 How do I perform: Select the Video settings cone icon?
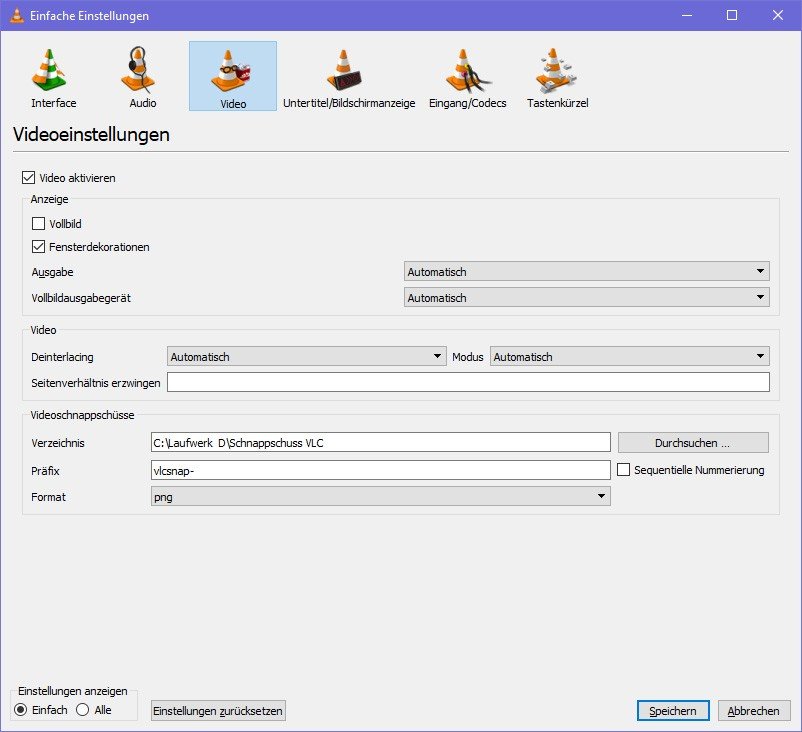tap(231, 71)
